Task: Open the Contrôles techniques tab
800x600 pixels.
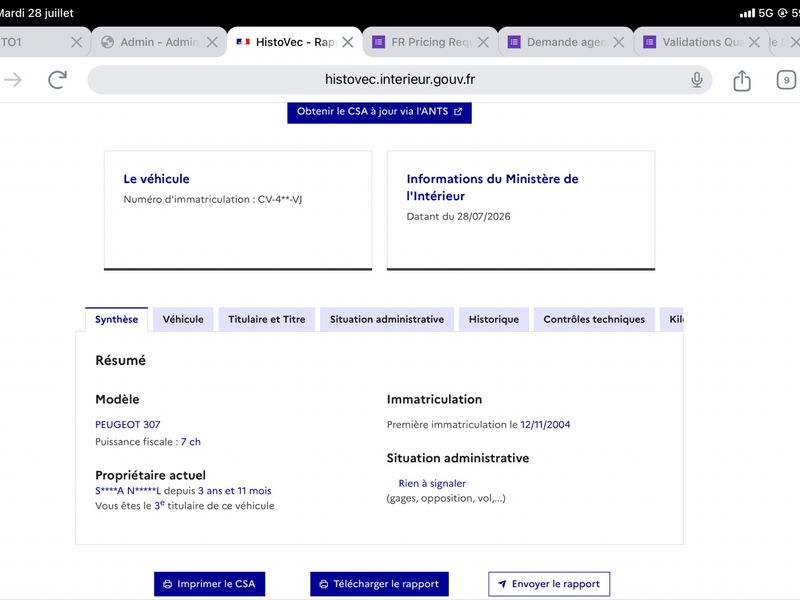Action: [594, 319]
